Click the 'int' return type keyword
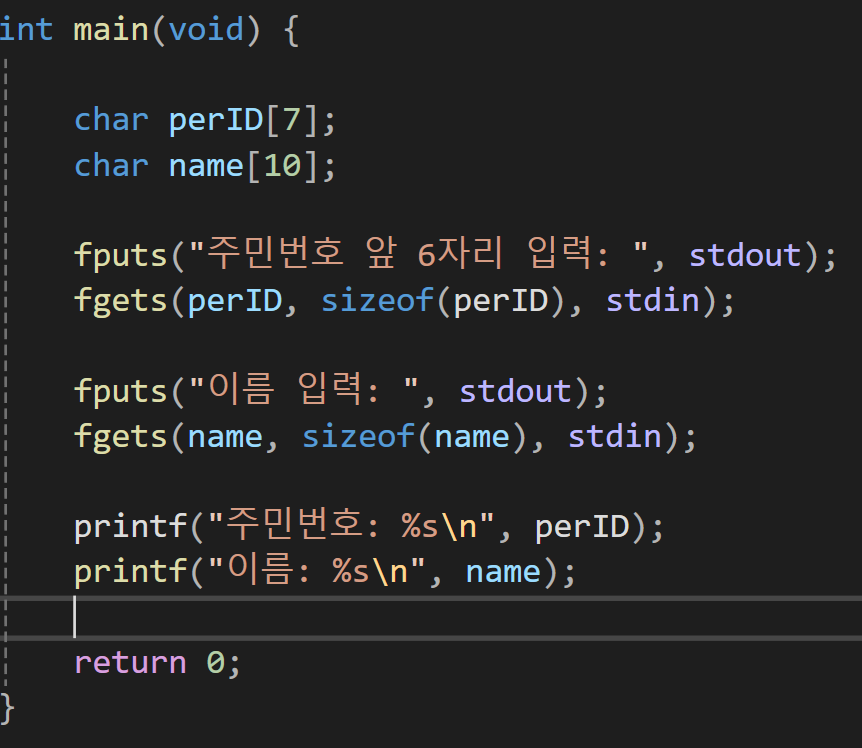Screen dimensions: 862x748 pyautogui.click(x=26, y=29)
